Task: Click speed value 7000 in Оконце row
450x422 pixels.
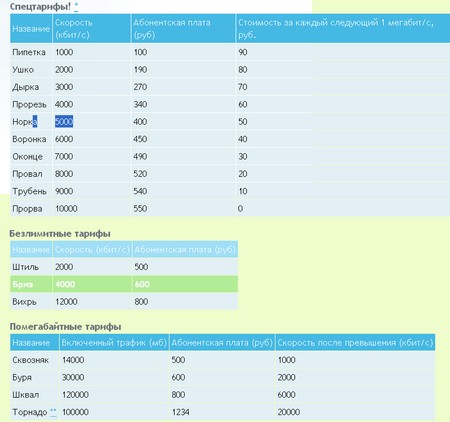Action: [x=64, y=156]
